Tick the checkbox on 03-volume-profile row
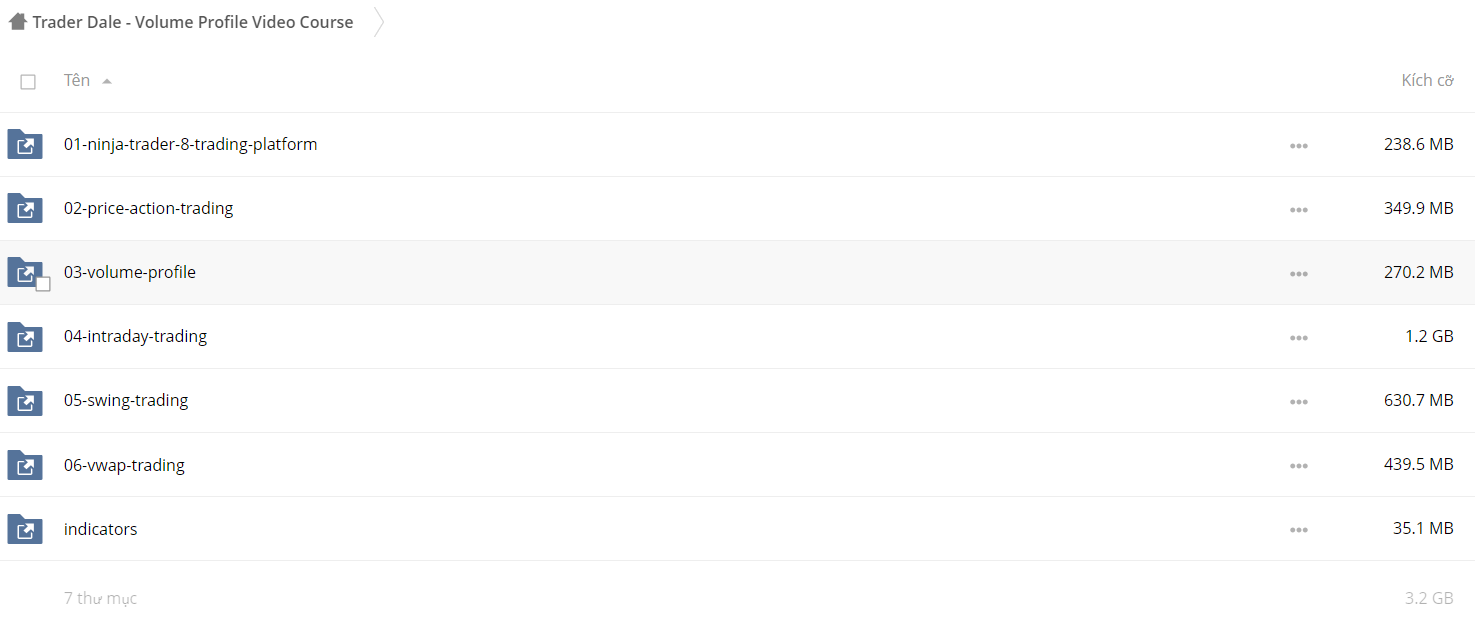 (43, 284)
